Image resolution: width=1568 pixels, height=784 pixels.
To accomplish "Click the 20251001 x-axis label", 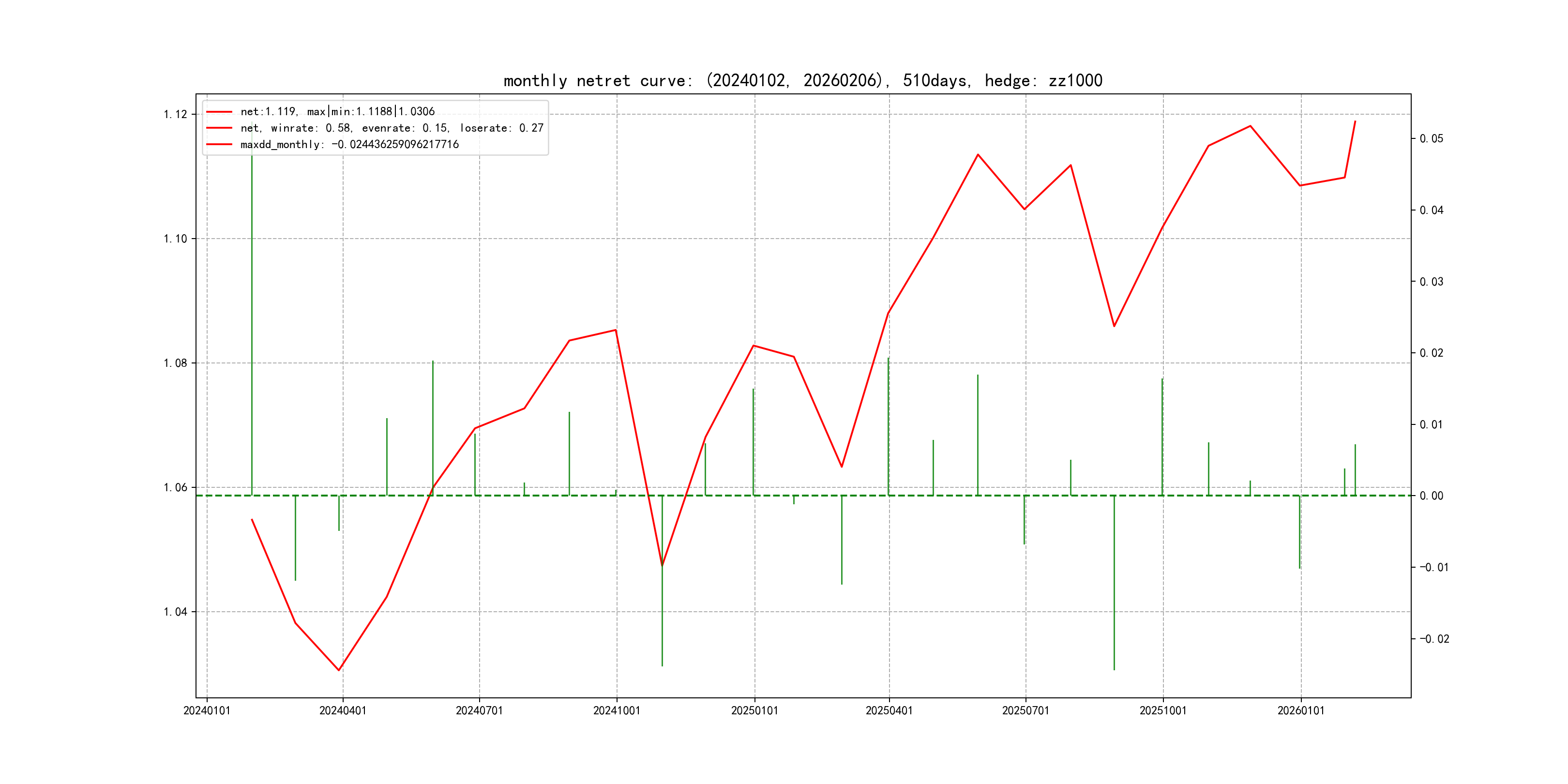I will (1162, 710).
